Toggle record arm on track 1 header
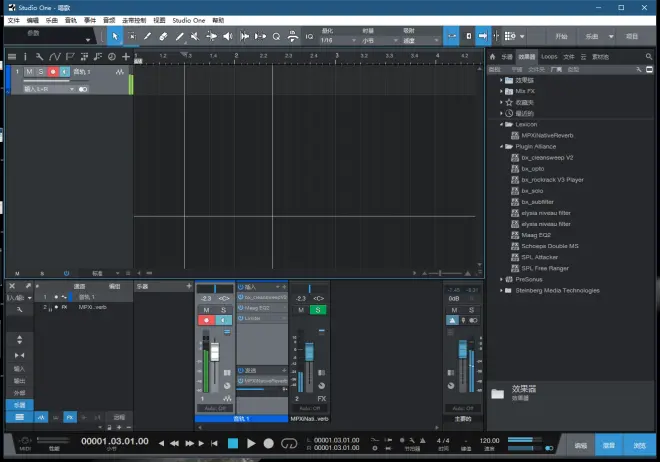 (53, 72)
